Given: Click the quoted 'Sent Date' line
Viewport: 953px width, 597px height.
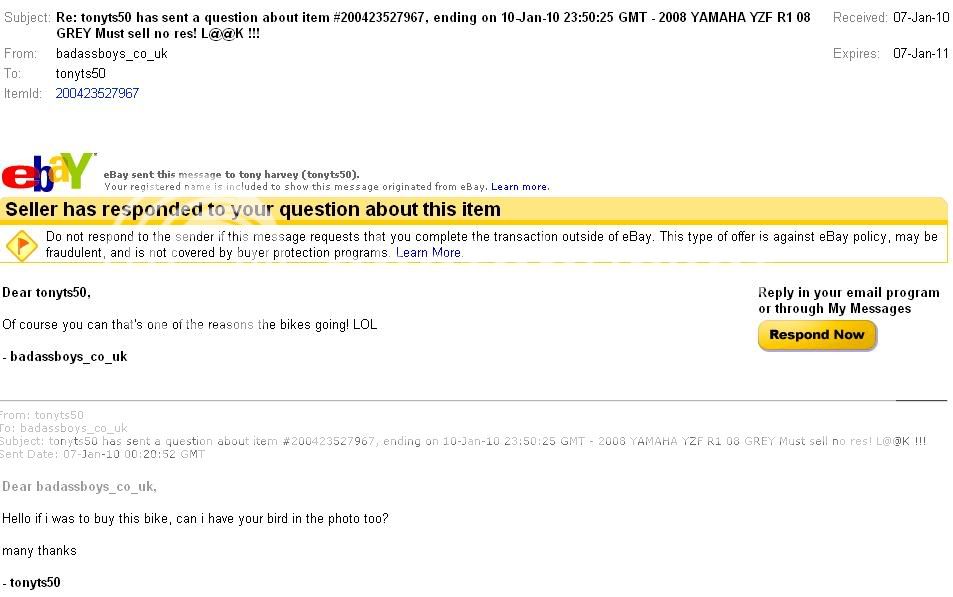Looking at the screenshot, I should [x=102, y=454].
